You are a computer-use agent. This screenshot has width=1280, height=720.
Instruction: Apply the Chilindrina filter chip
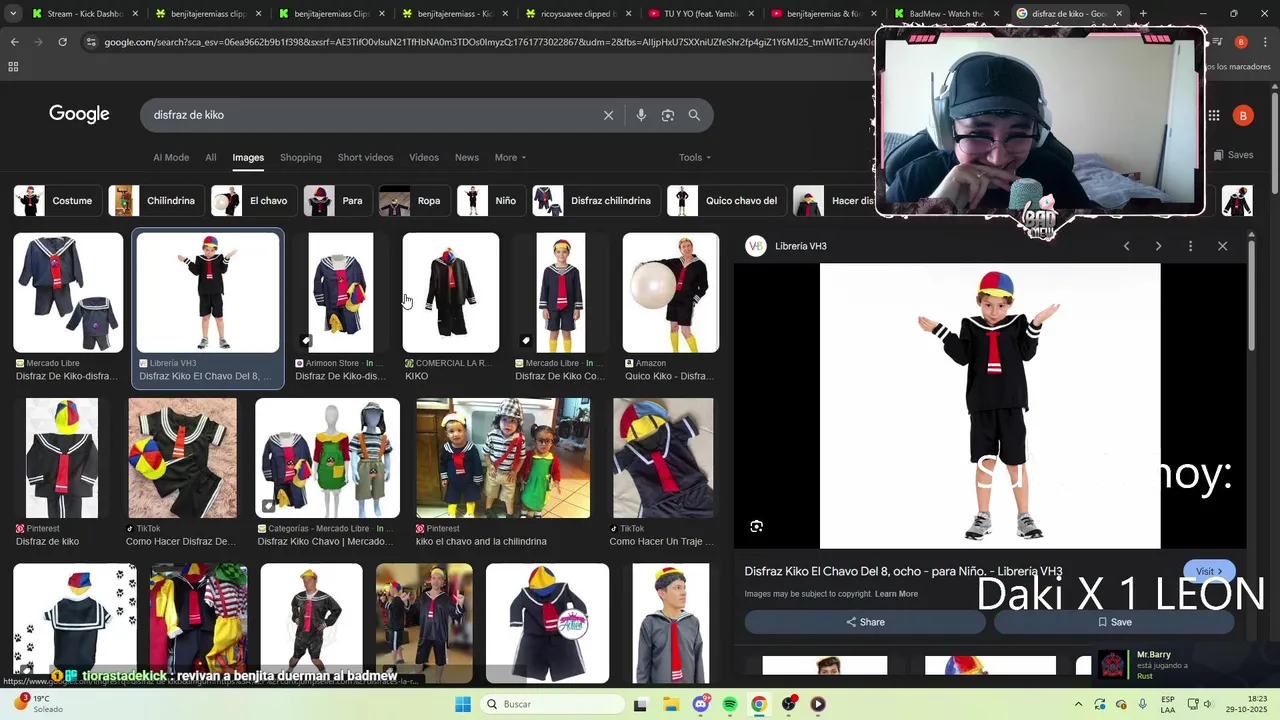156,201
